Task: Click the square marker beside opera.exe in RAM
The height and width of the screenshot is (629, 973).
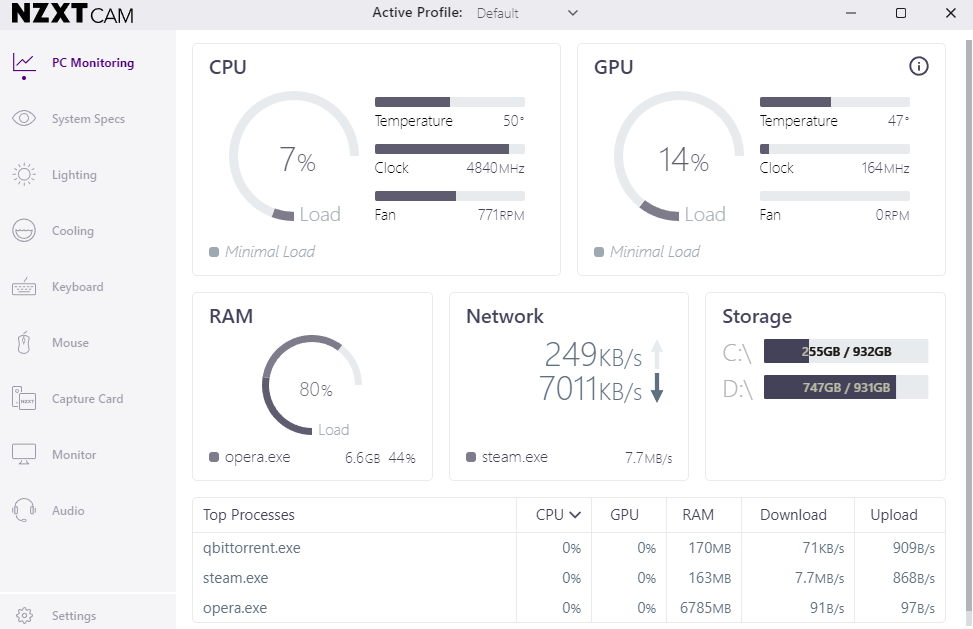Action: click(214, 457)
